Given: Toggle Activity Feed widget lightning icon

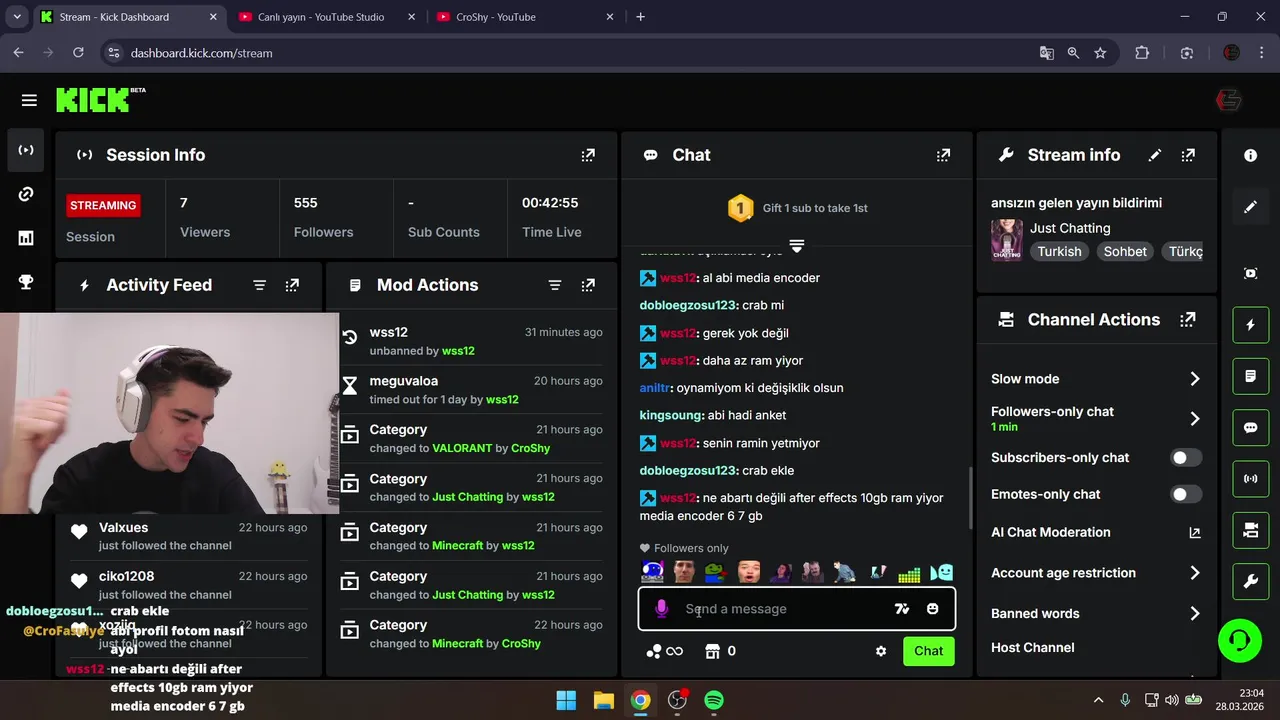Looking at the screenshot, I should pos(1251,325).
